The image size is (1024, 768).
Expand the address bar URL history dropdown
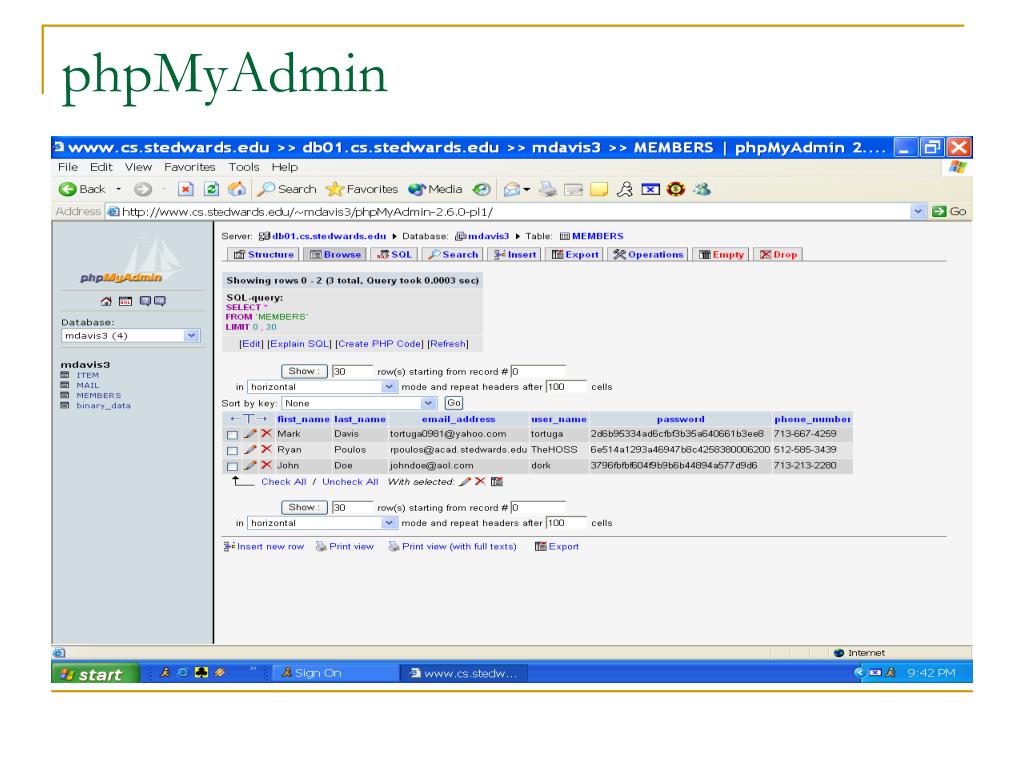click(918, 212)
